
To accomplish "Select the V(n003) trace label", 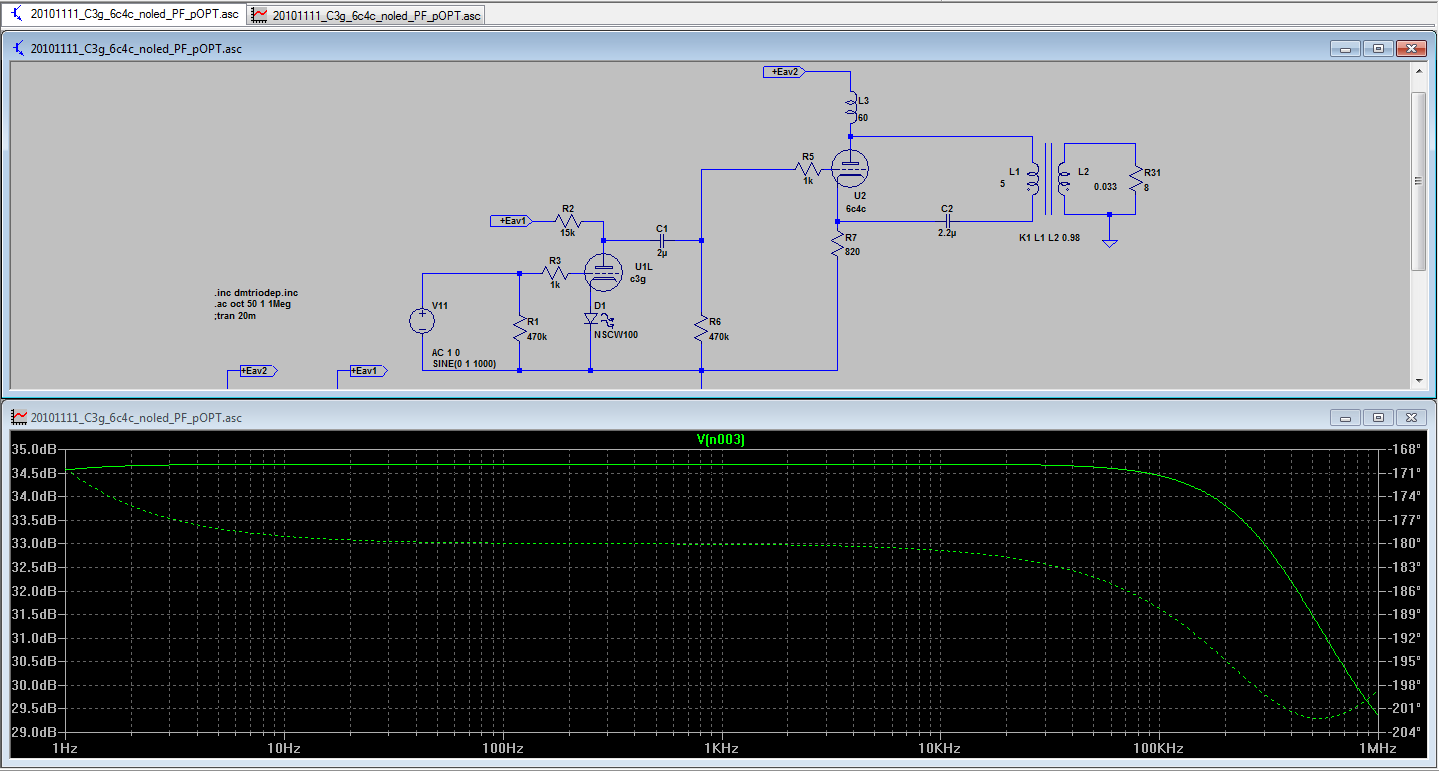I will click(x=721, y=439).
